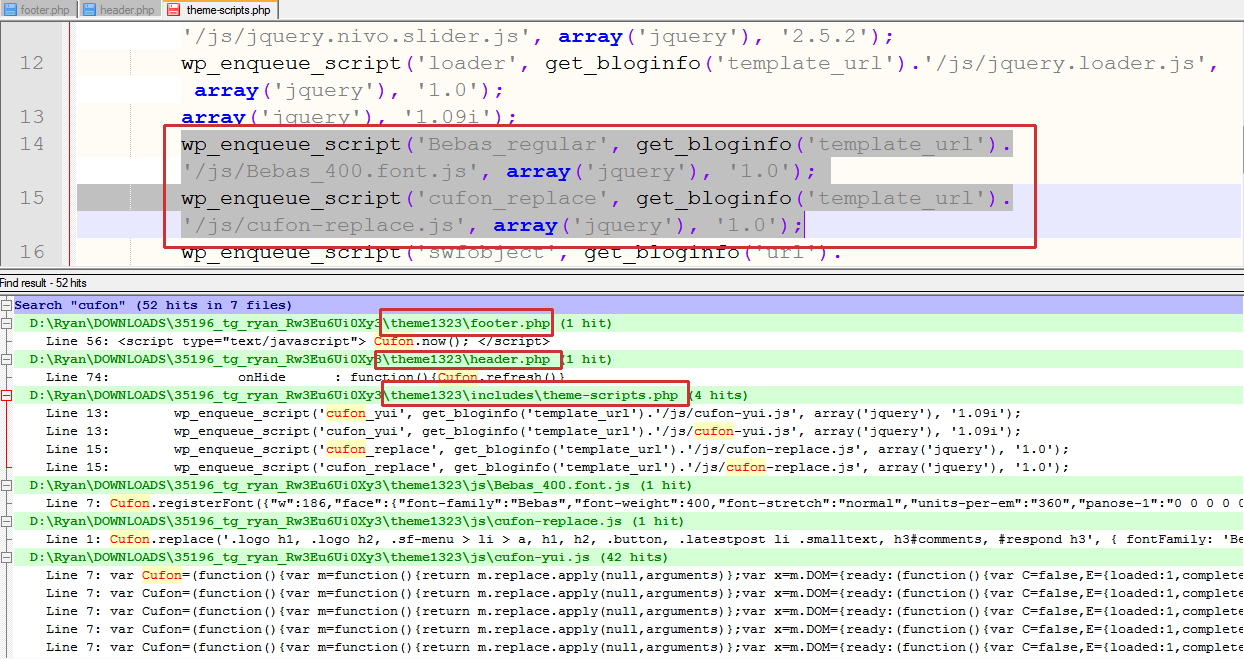Select the footer.php (1 hit) file row
This screenshot has height=659, width=1244.
[x=628, y=323]
